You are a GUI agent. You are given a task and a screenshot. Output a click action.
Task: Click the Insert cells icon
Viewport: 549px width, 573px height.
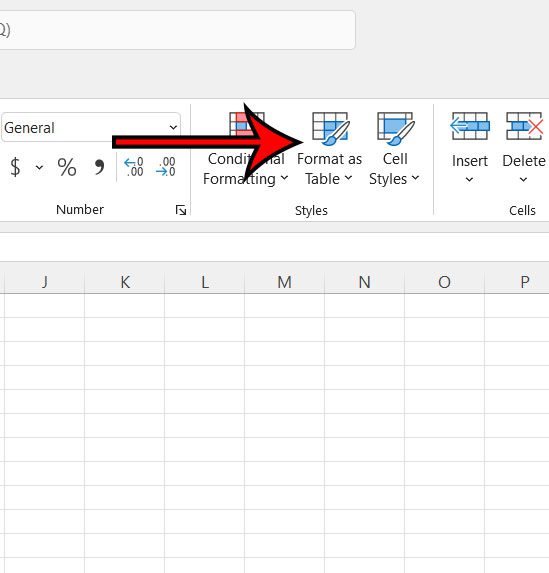(x=470, y=126)
